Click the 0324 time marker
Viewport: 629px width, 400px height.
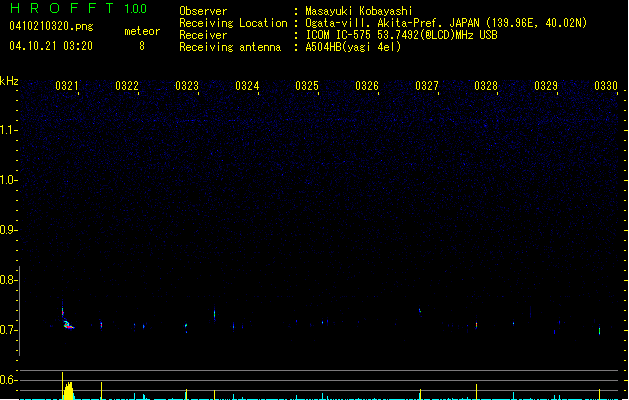click(247, 86)
